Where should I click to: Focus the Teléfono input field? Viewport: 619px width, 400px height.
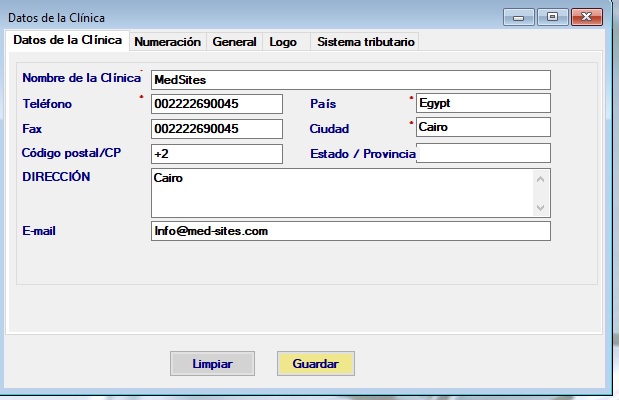217,104
